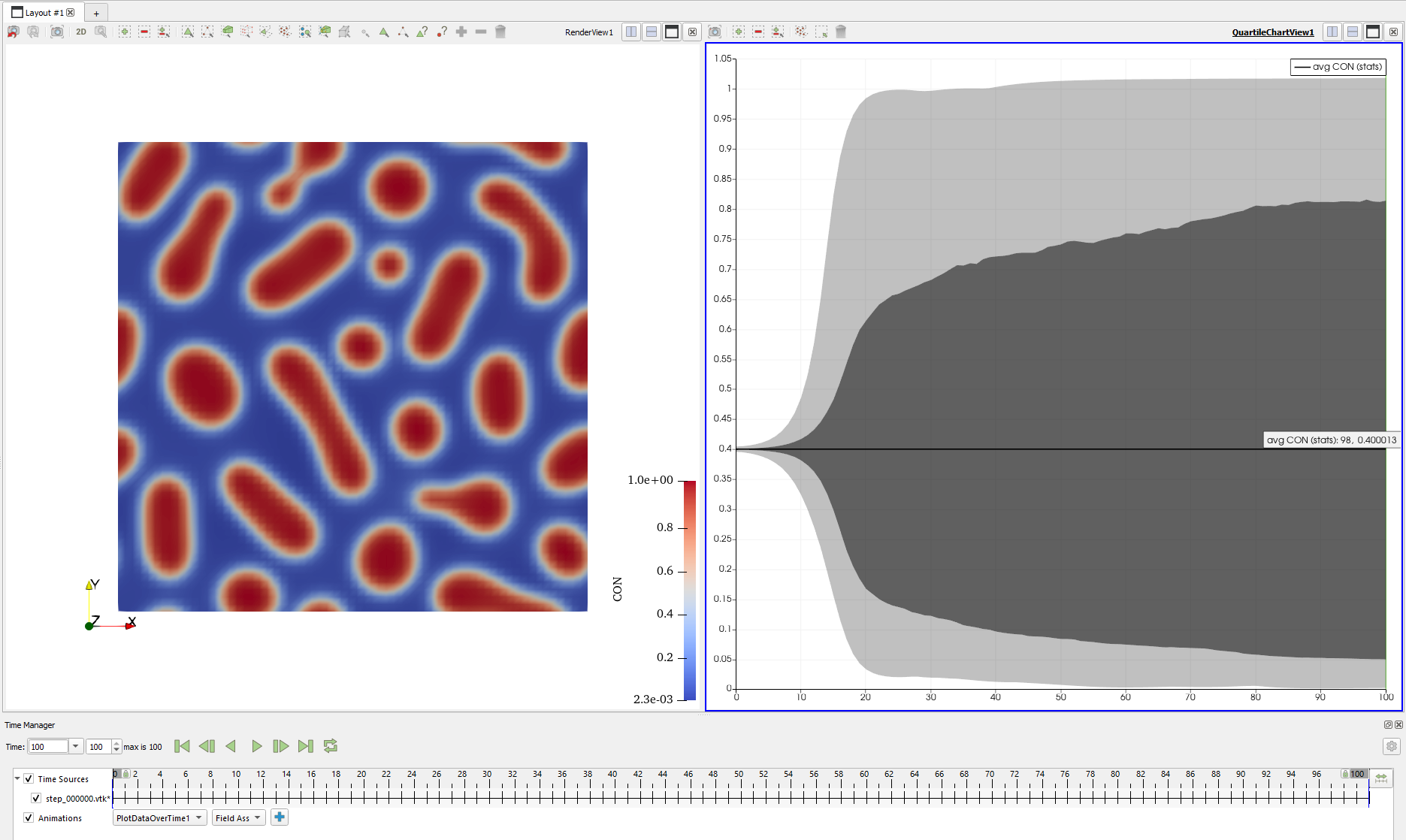The width and height of the screenshot is (1406, 840).
Task: Enable add selection mode in chart toolbar
Action: pos(739,32)
